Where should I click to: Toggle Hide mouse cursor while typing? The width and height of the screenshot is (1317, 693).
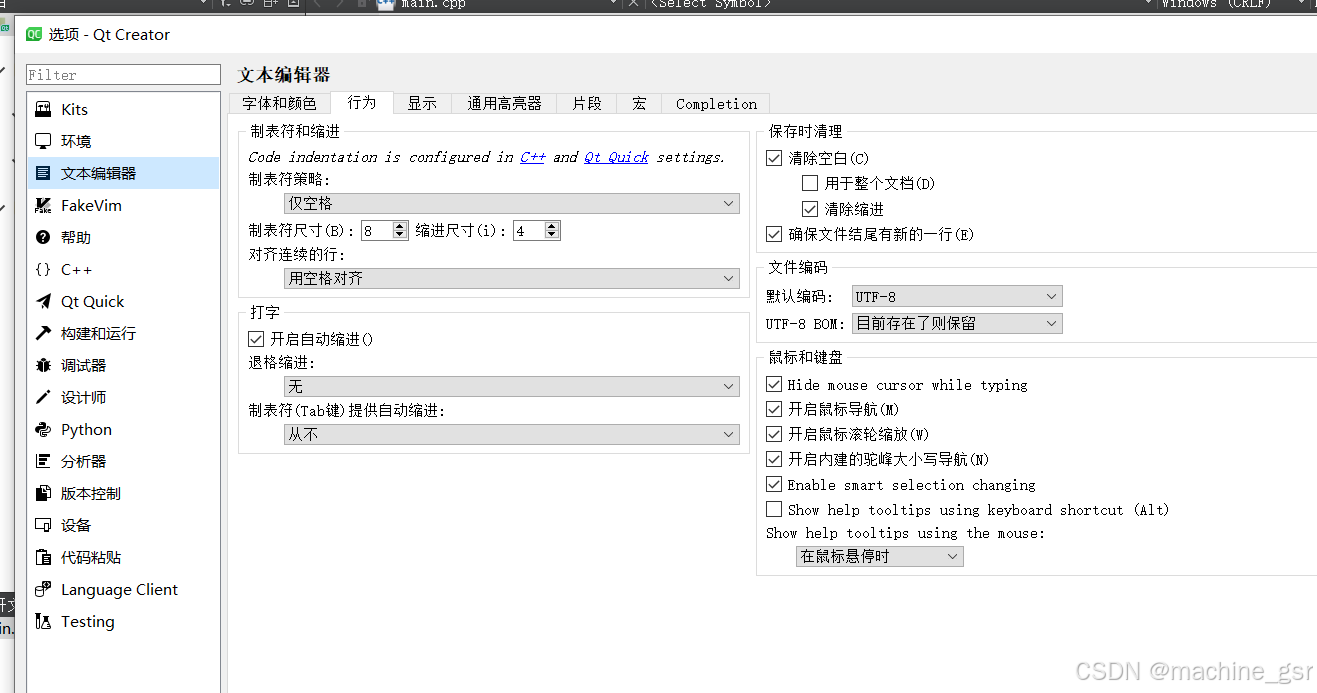click(x=774, y=384)
